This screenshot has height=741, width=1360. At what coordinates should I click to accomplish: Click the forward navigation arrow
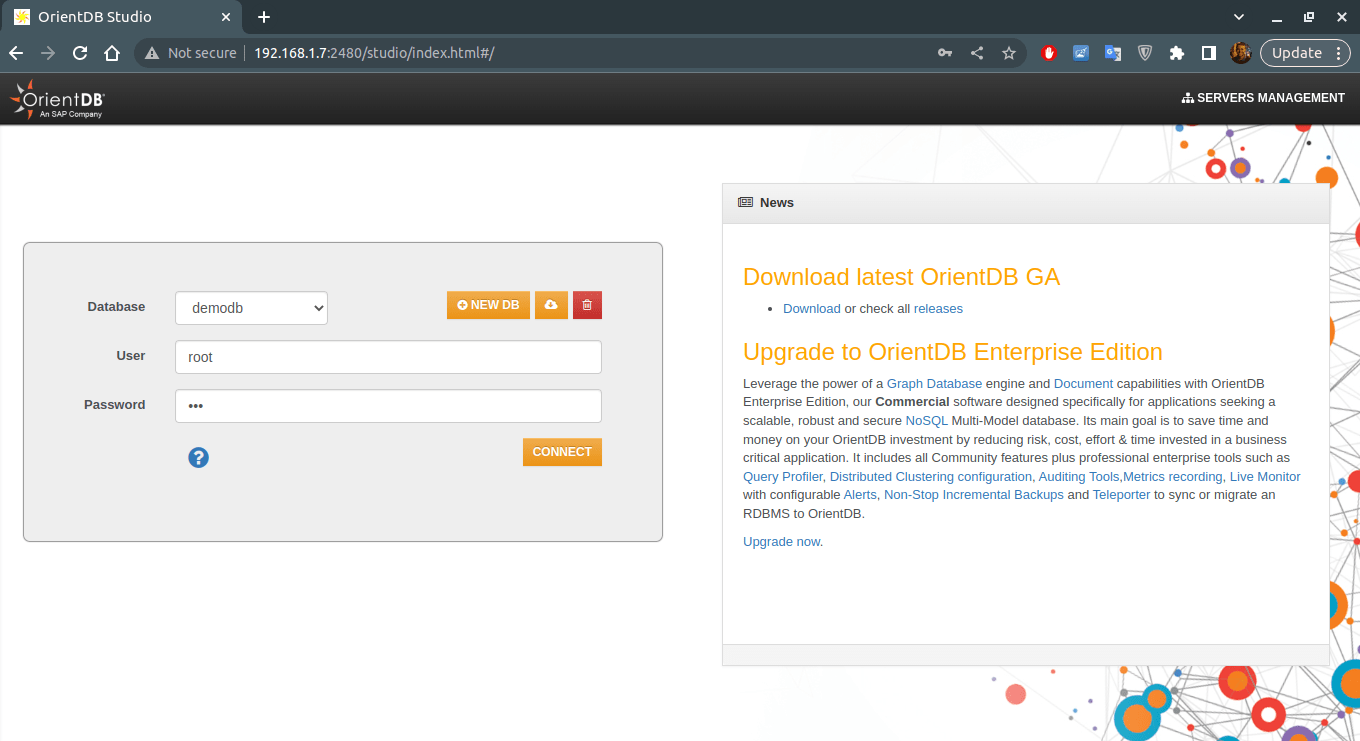(x=48, y=53)
